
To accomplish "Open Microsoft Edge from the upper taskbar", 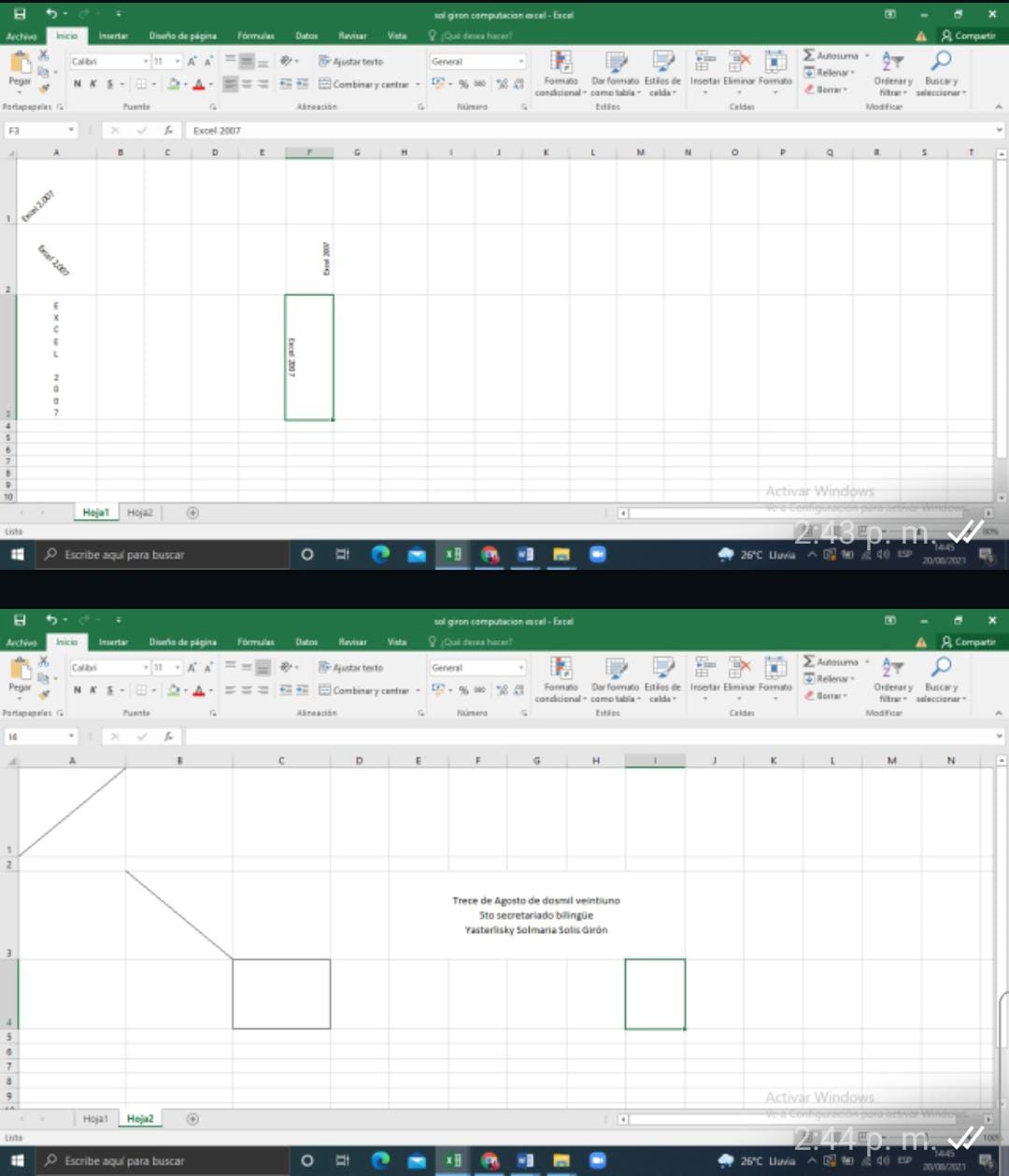I will coord(380,555).
